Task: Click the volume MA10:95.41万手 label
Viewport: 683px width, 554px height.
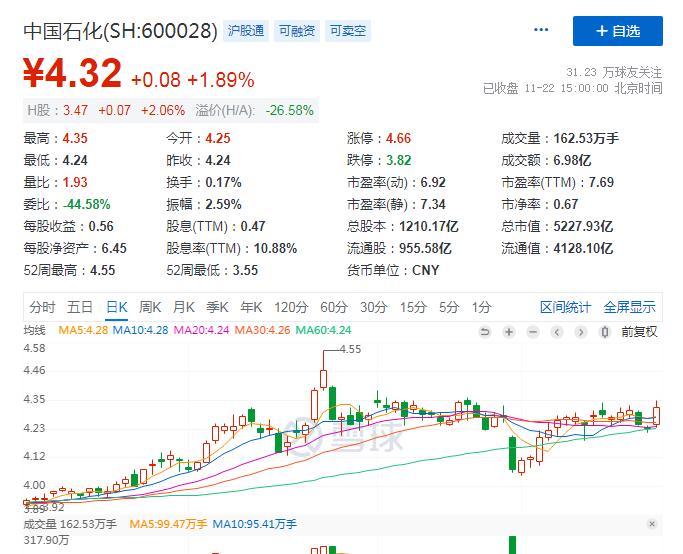Action: pos(255,524)
